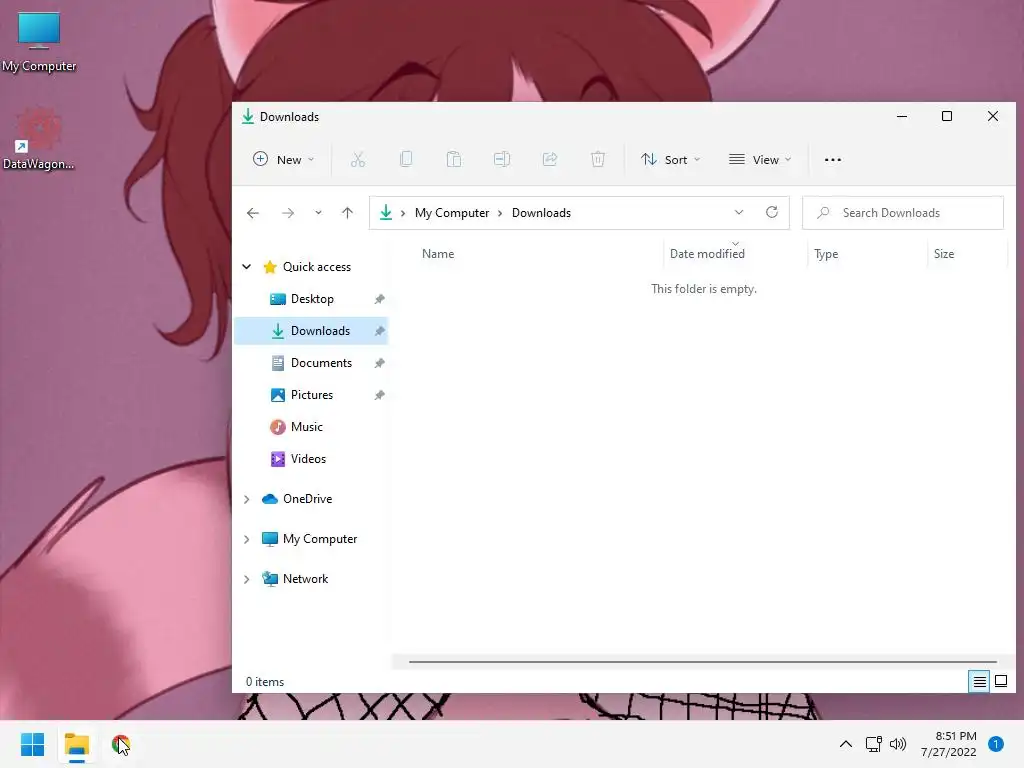Collapse the Quick access tree
Viewport: 1024px width, 768px height.
pos(247,266)
